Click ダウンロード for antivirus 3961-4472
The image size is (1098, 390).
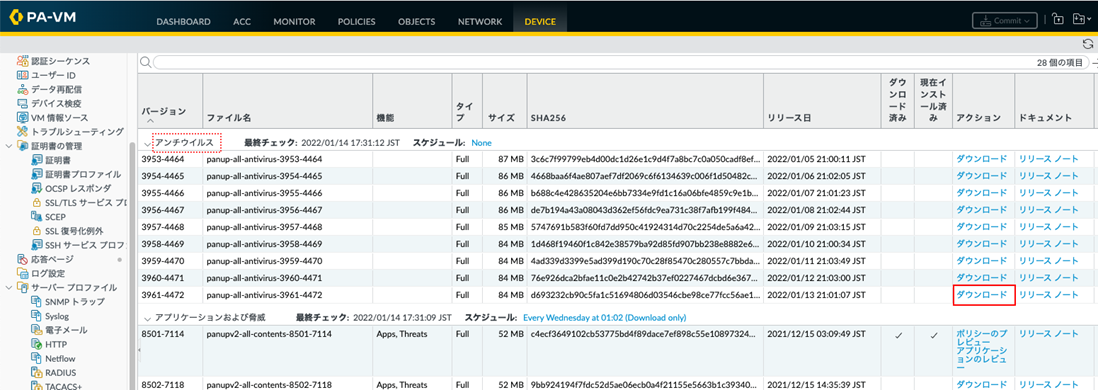pos(982,295)
